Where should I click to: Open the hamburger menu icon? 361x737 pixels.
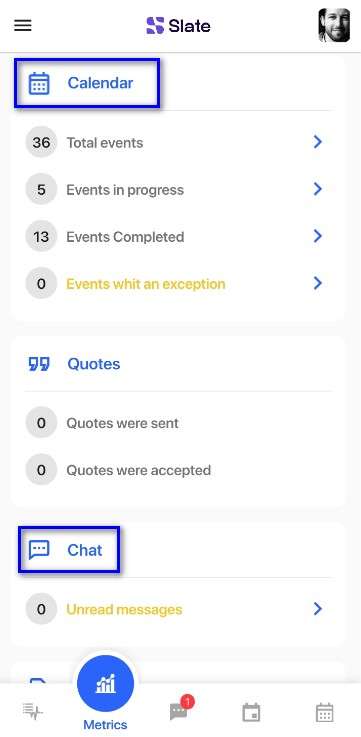pos(23,25)
